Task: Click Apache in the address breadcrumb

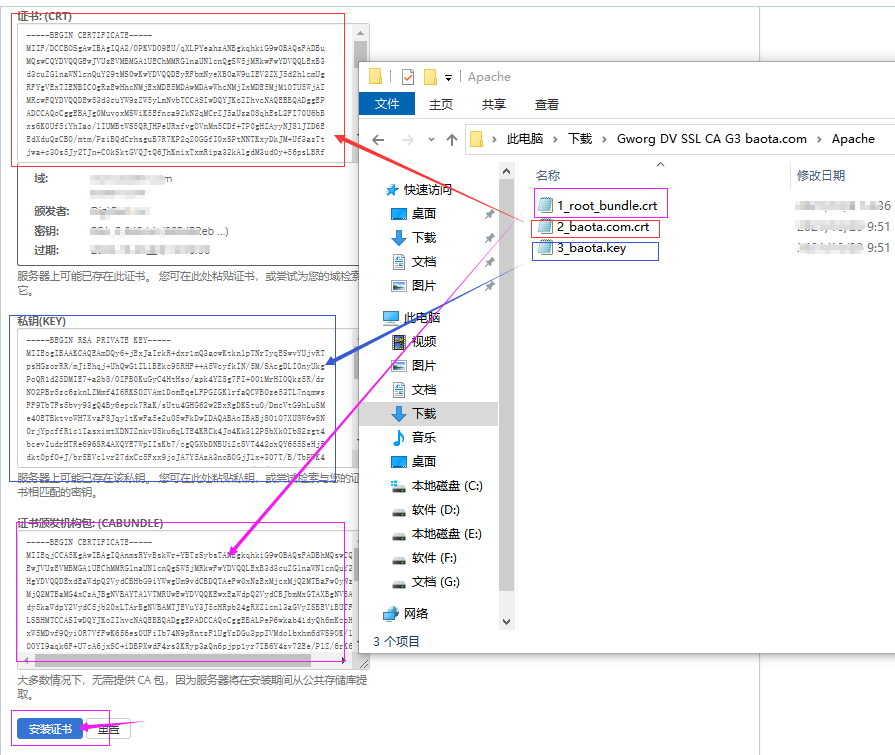Action: pyautogui.click(x=853, y=139)
